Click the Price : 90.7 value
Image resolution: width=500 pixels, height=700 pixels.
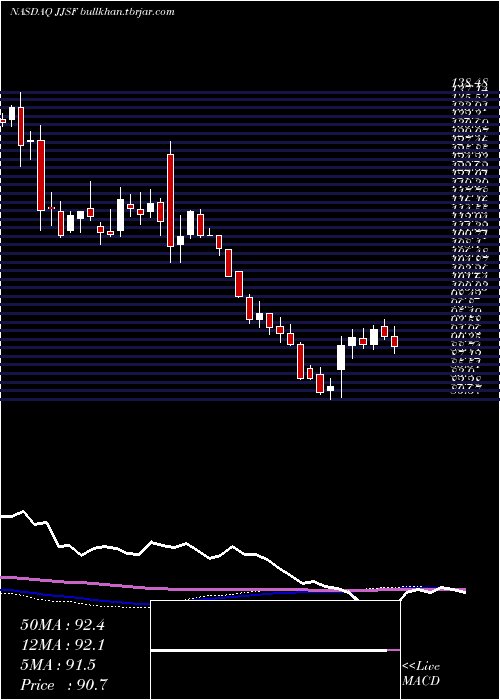(64, 685)
